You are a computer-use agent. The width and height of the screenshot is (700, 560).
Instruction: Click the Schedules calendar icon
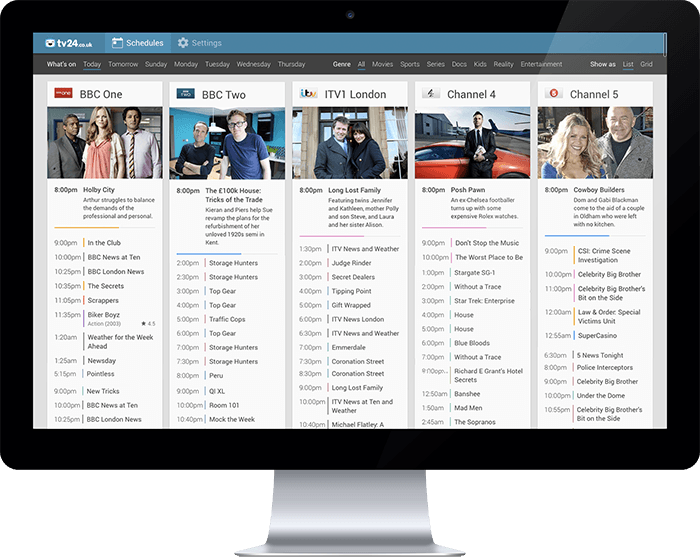117,43
